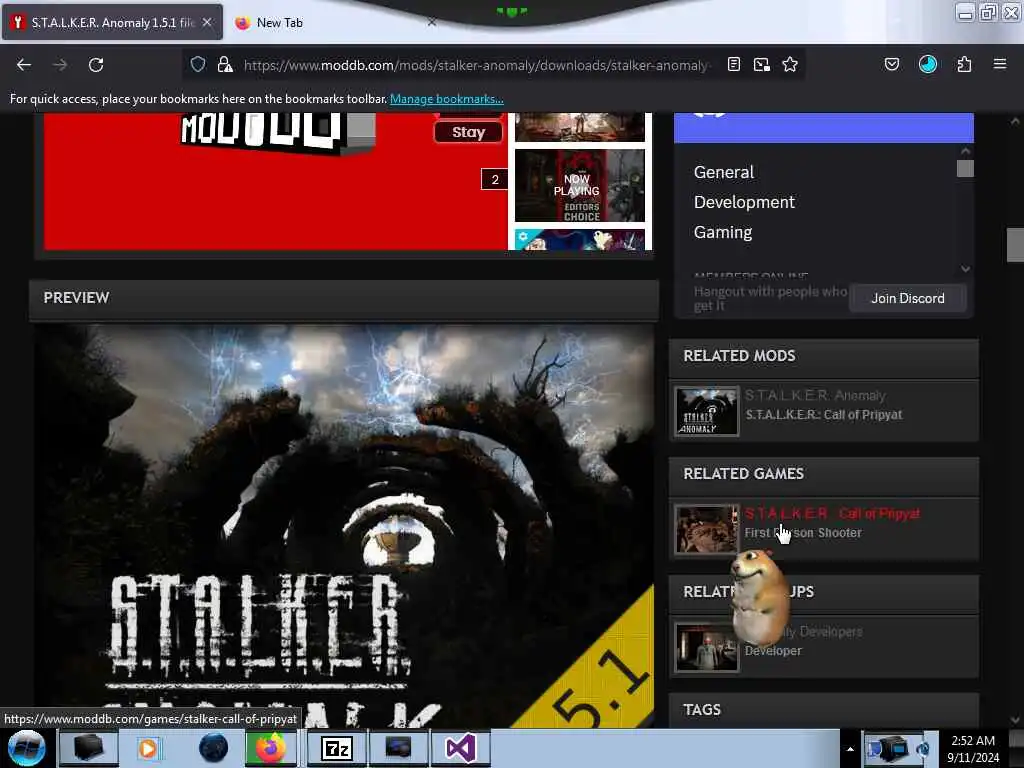Screen dimensions: 1024x768
Task: Bookmark this page with the star
Action: (x=790, y=64)
